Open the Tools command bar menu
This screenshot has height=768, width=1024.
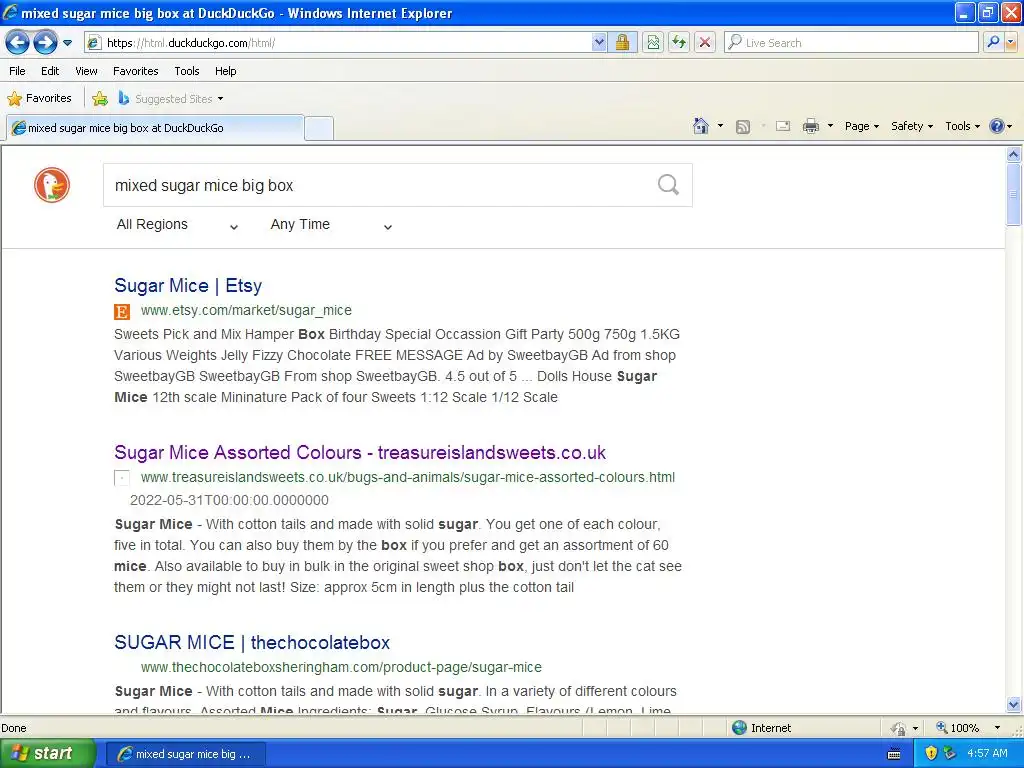(962, 126)
